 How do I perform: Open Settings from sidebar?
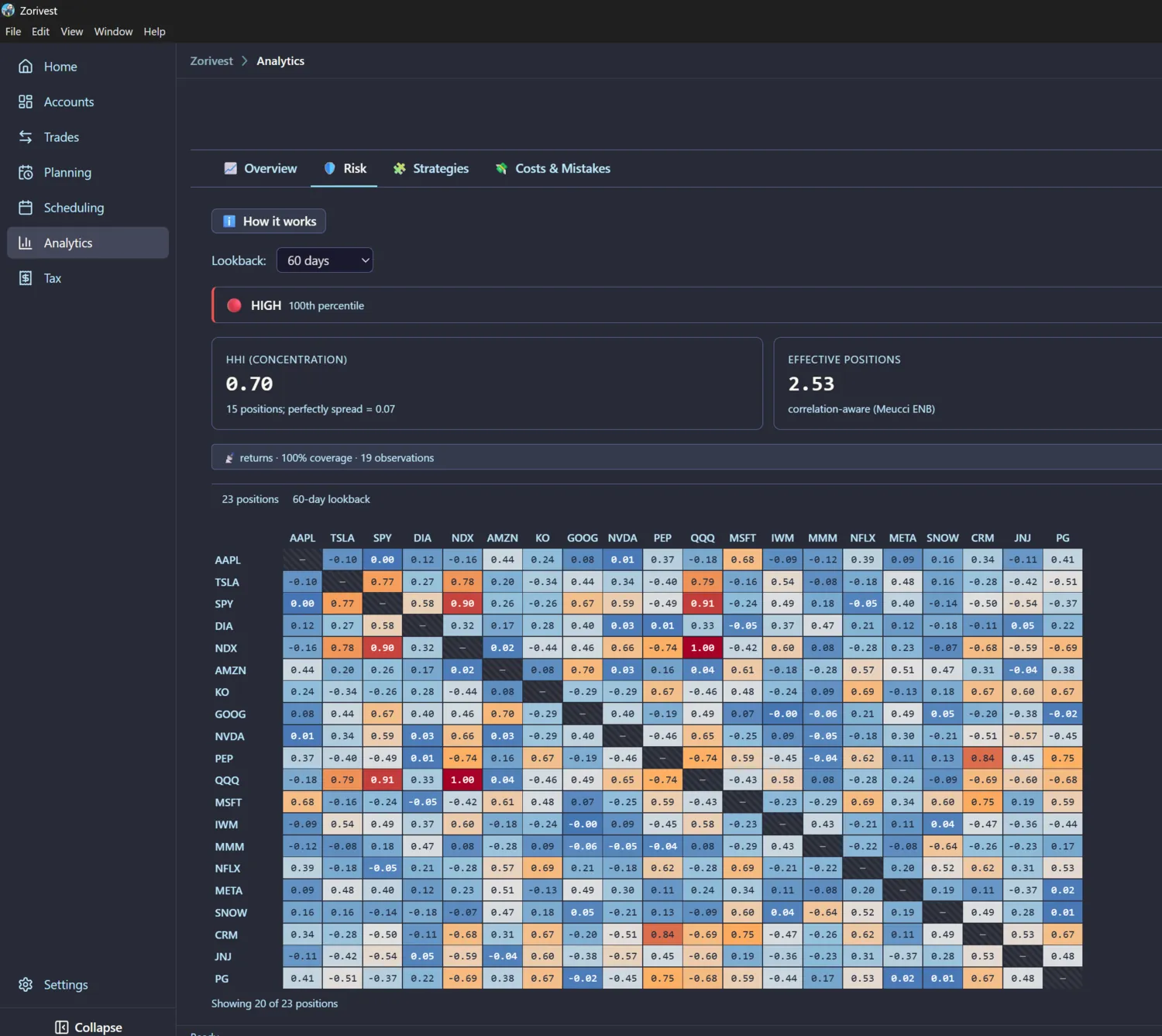88,984
